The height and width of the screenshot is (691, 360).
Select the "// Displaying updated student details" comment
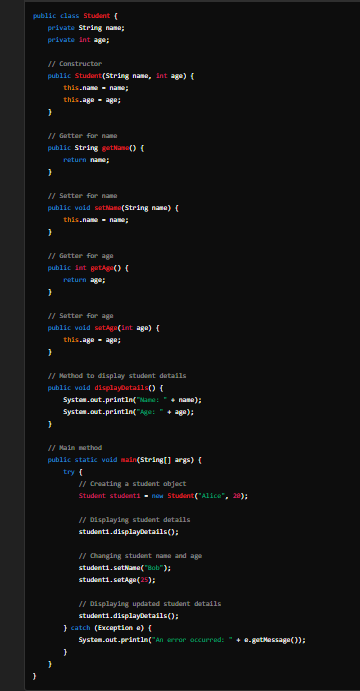tap(150, 604)
